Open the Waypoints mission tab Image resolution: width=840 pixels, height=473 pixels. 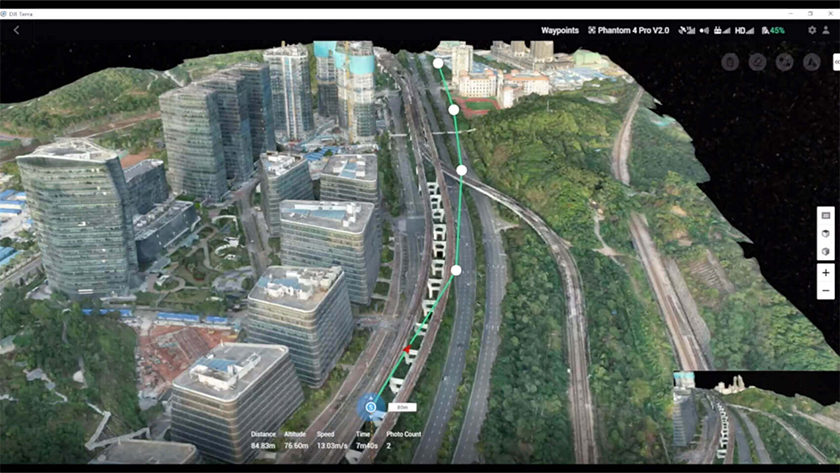(560, 31)
